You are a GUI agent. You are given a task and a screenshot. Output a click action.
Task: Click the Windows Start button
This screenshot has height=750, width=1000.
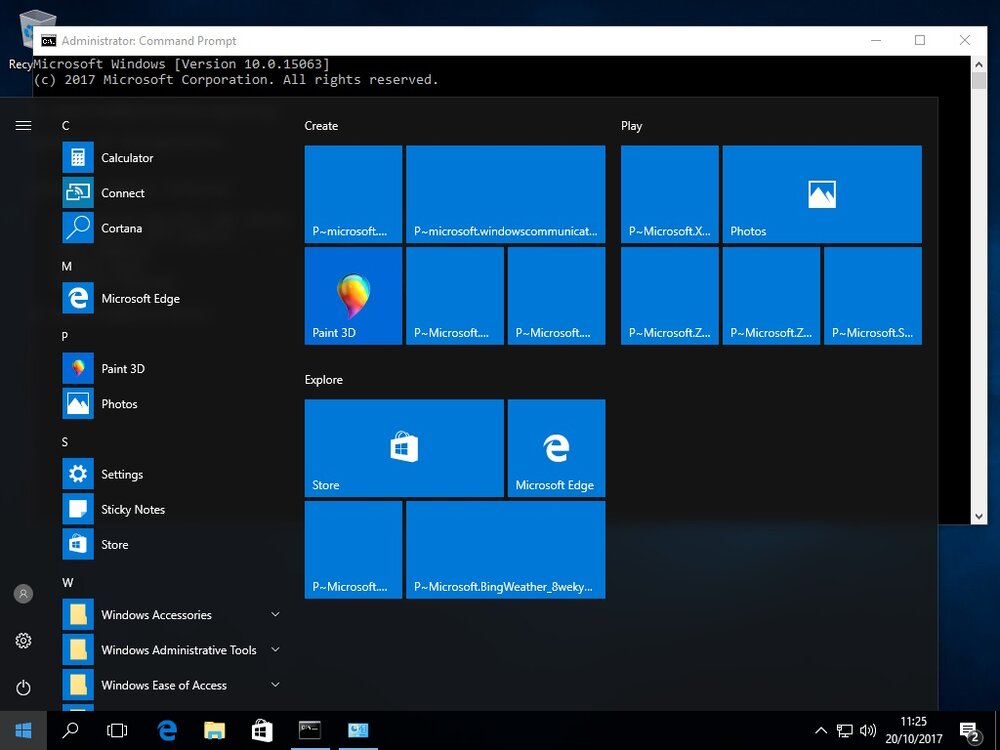pos(23,730)
